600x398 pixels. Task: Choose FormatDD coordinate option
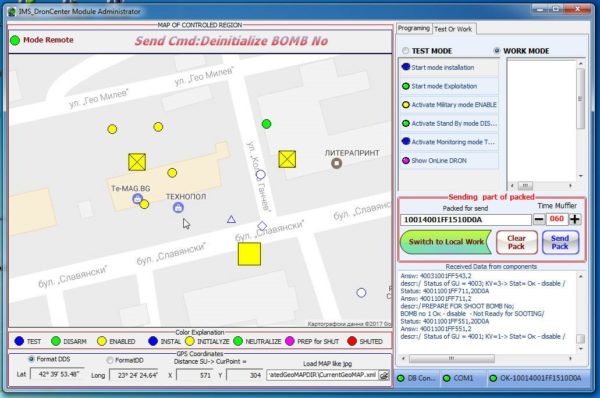(110, 360)
